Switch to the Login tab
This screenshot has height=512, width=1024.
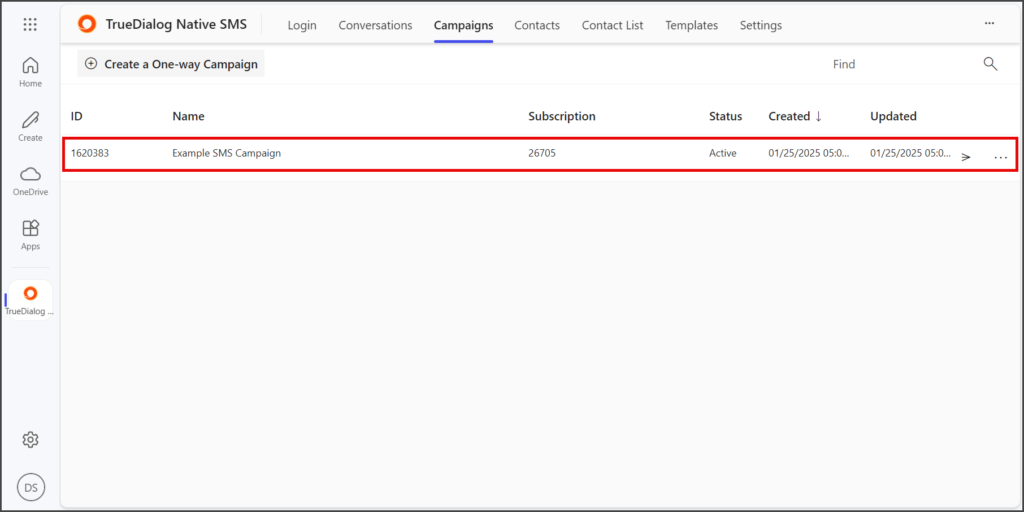[x=302, y=25]
